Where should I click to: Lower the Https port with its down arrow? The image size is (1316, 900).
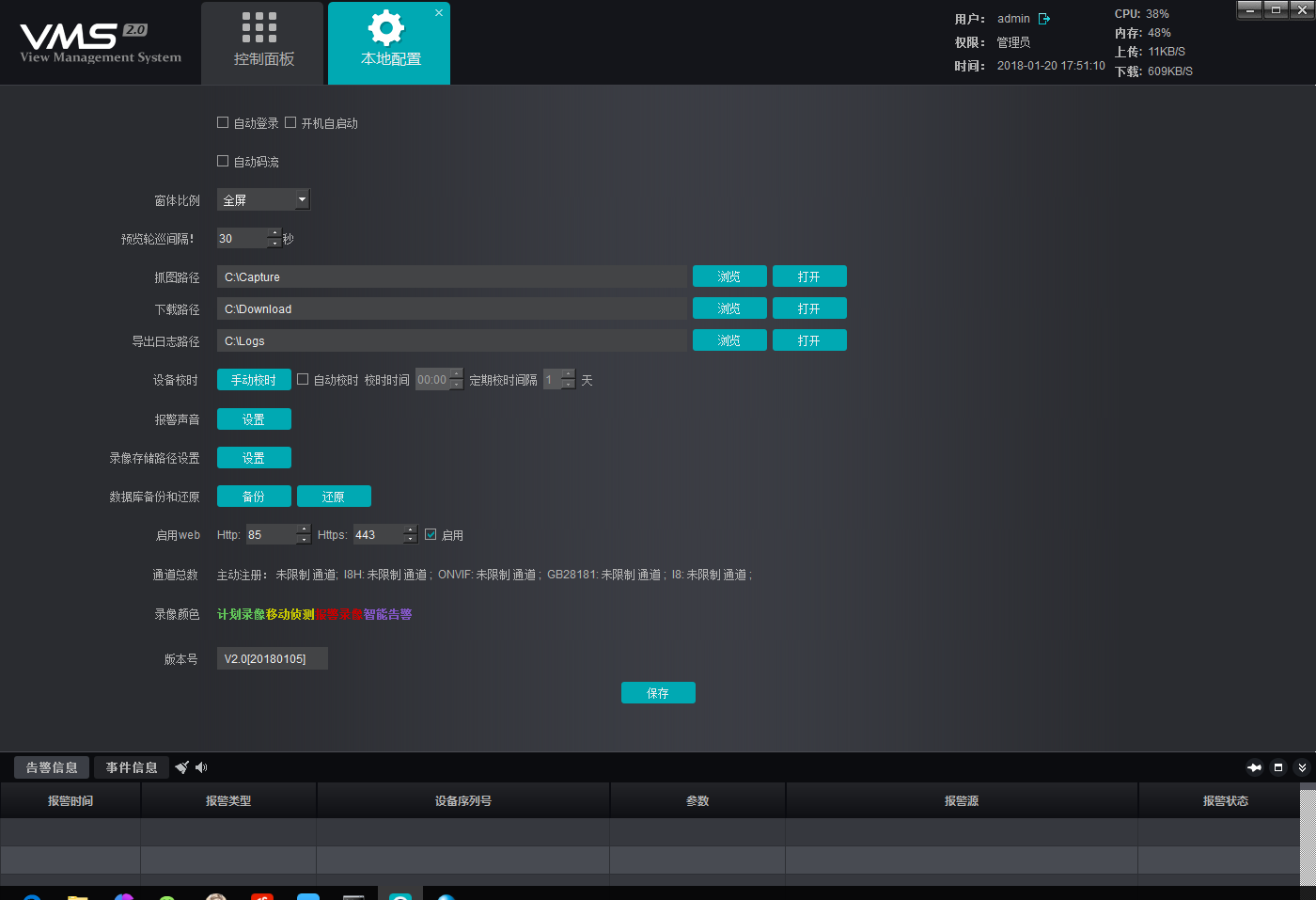(x=411, y=540)
